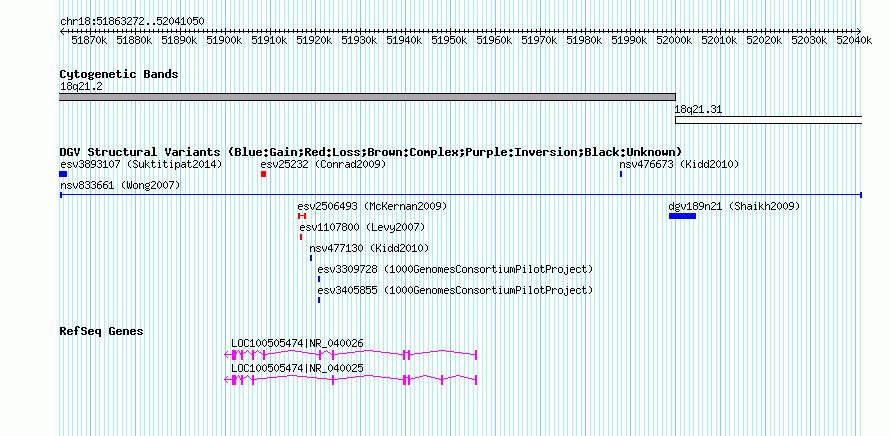Click the 51940k ruler tick label
The image size is (890, 436).
click(404, 40)
